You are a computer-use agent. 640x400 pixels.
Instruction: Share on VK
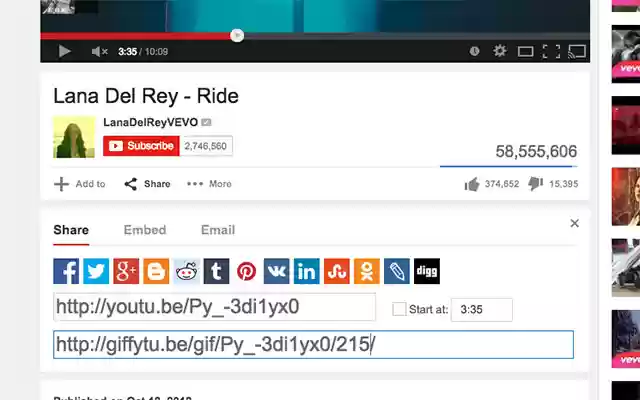click(276, 271)
